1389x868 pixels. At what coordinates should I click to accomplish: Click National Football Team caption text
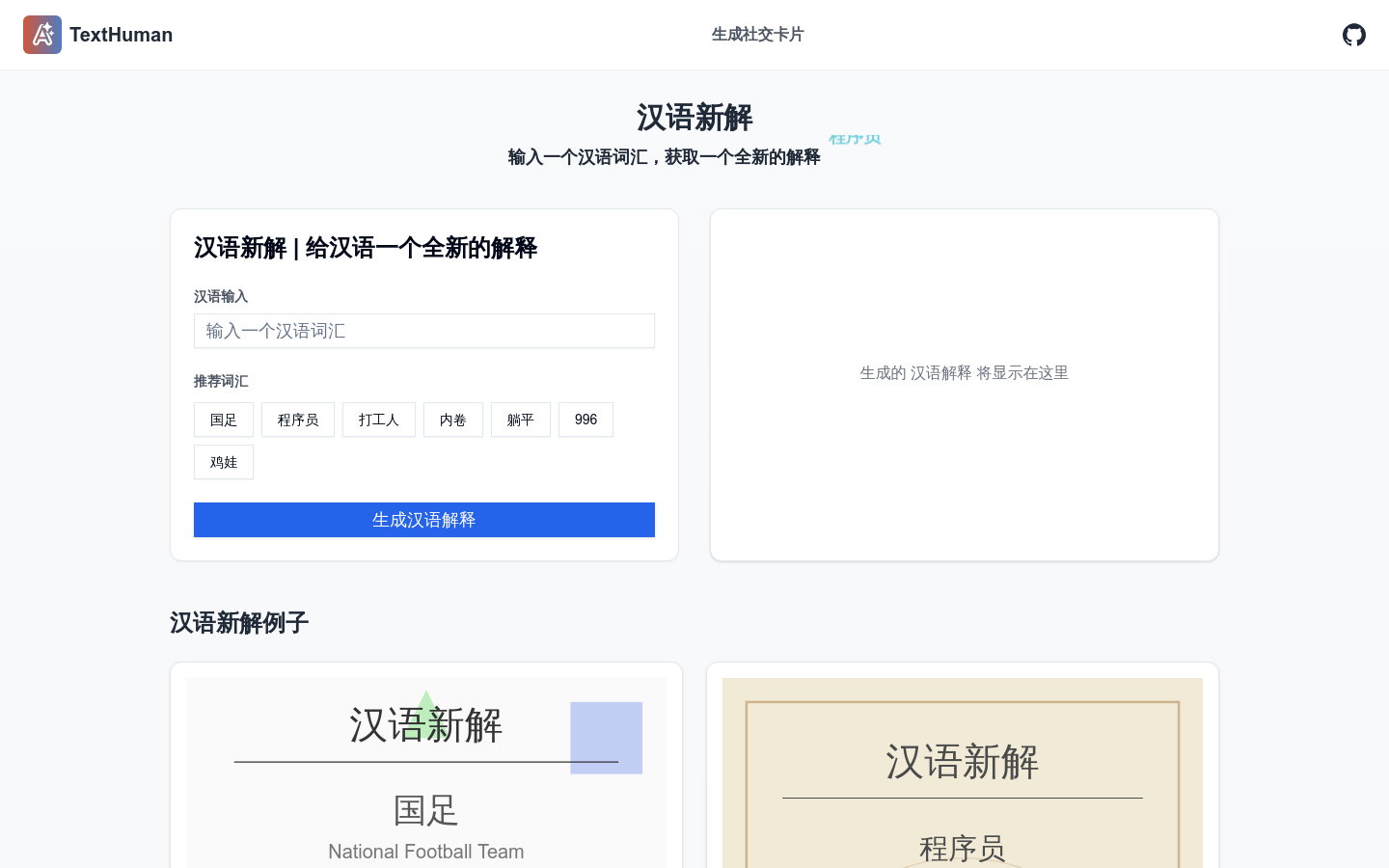pos(426,852)
